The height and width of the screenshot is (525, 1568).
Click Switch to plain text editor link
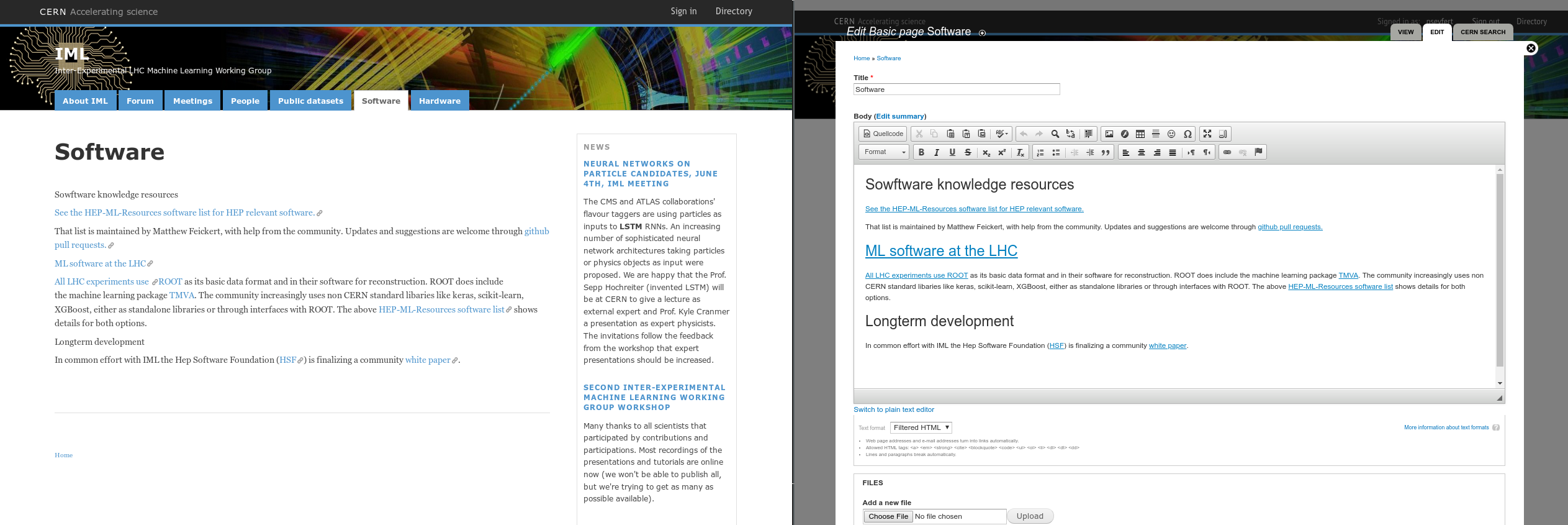(894, 409)
